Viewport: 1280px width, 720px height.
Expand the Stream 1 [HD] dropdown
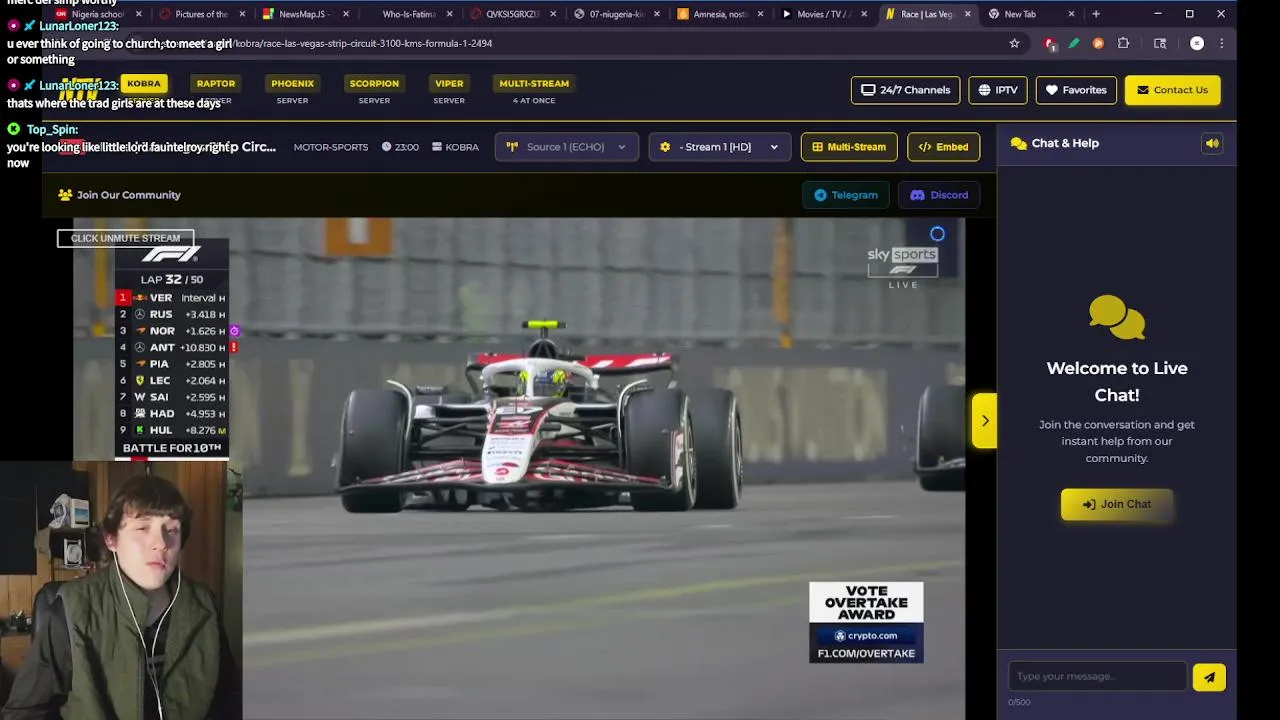719,147
